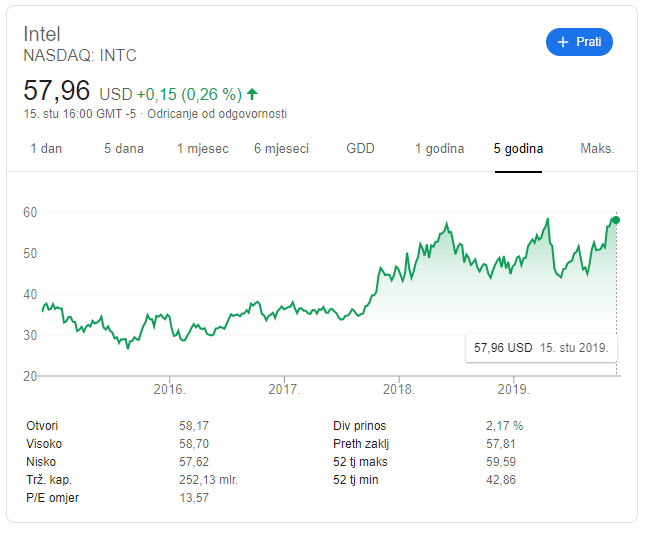Click the Div prinos value 2,17 %

pyautogui.click(x=504, y=426)
